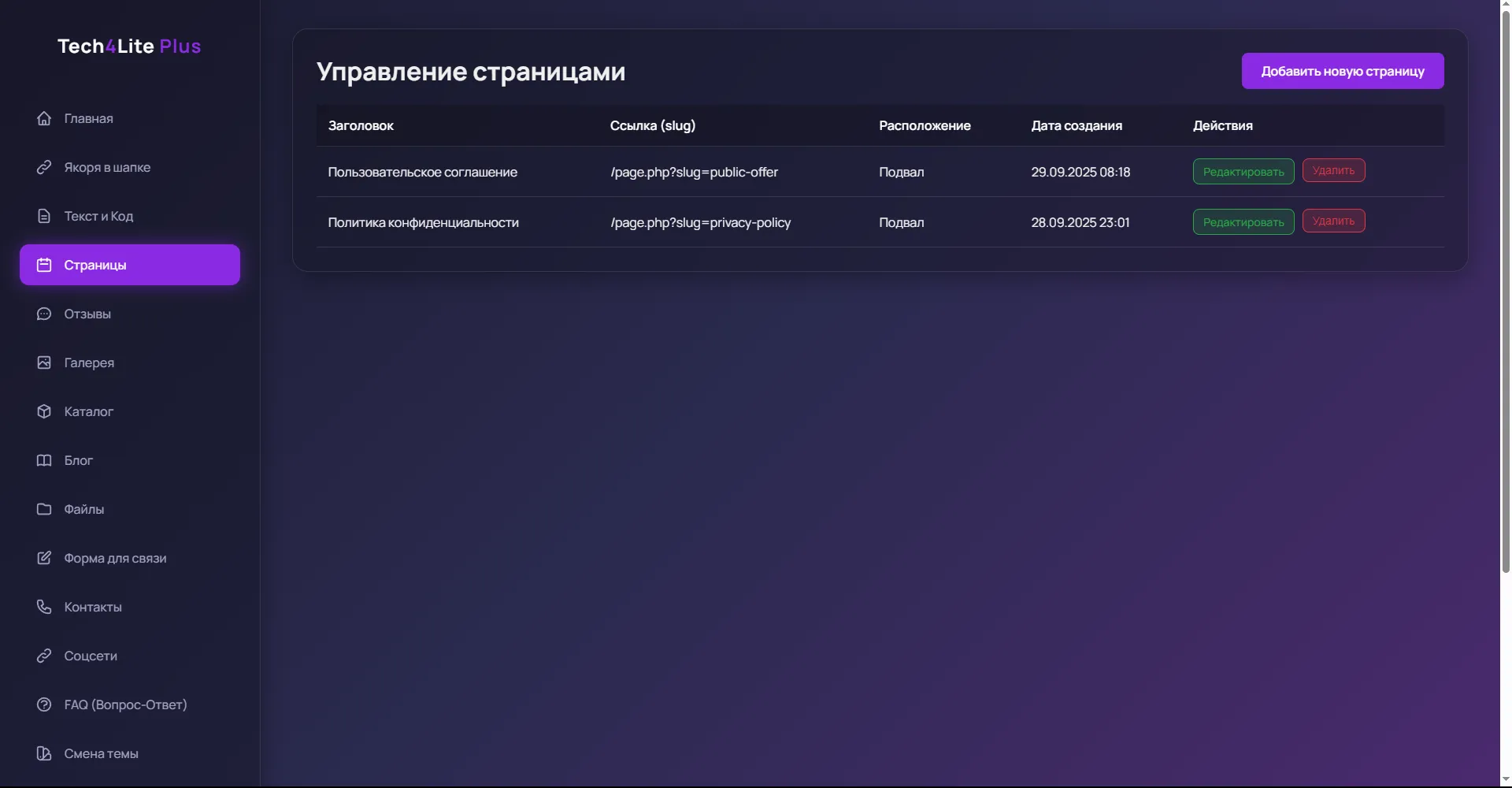
Task: Click the home icon beside Главная
Action: 44,118
